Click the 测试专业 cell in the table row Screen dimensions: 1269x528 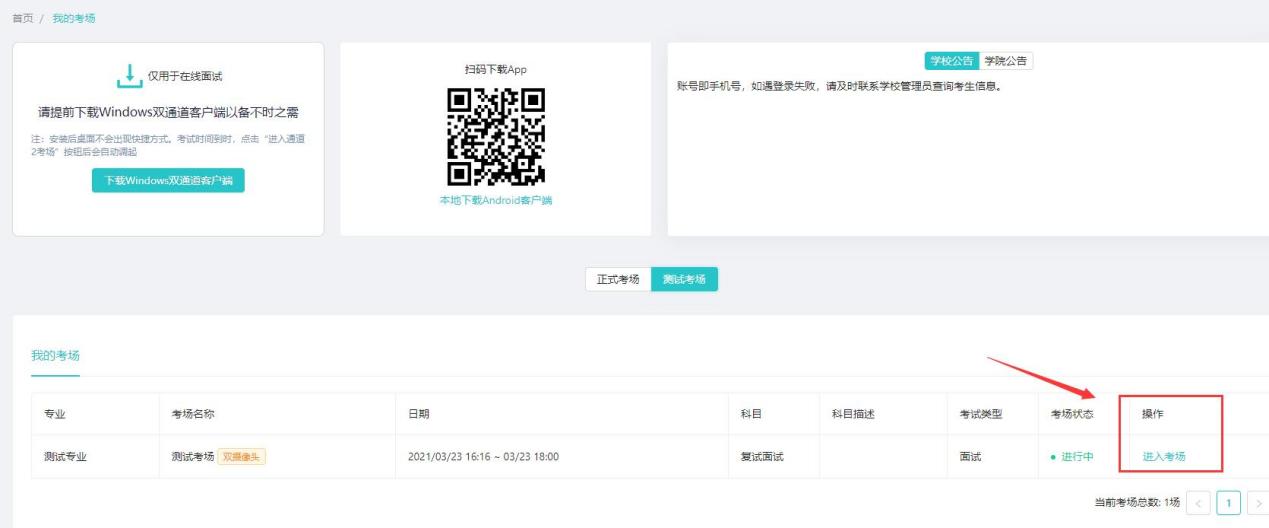[65, 457]
